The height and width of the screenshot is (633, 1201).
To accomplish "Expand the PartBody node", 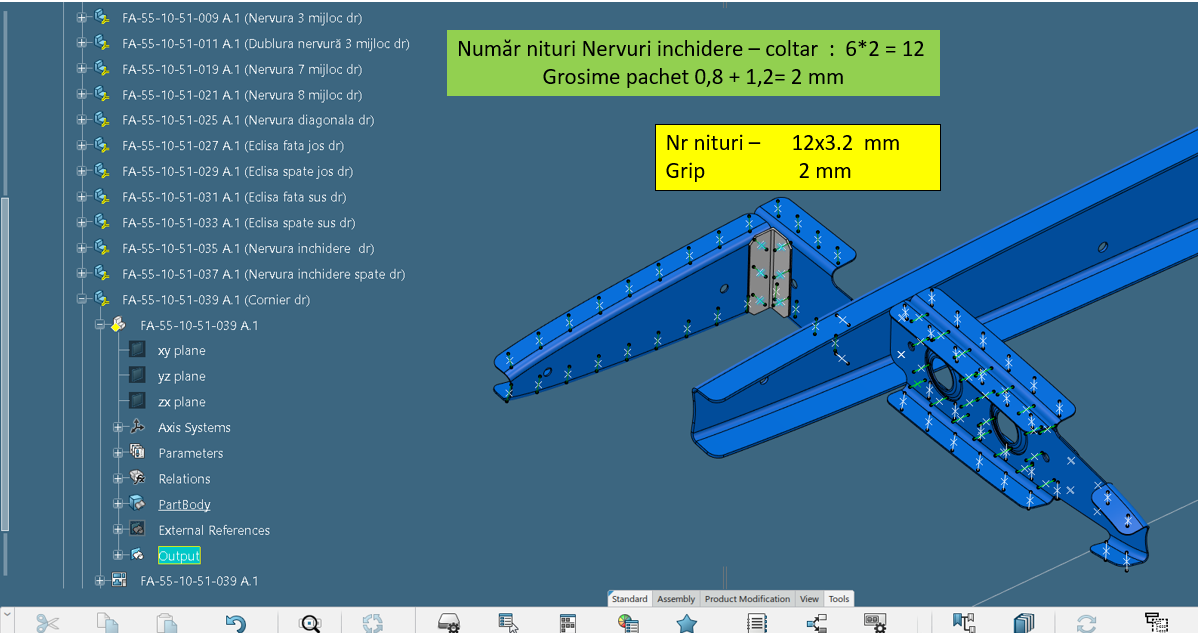I will click(118, 504).
